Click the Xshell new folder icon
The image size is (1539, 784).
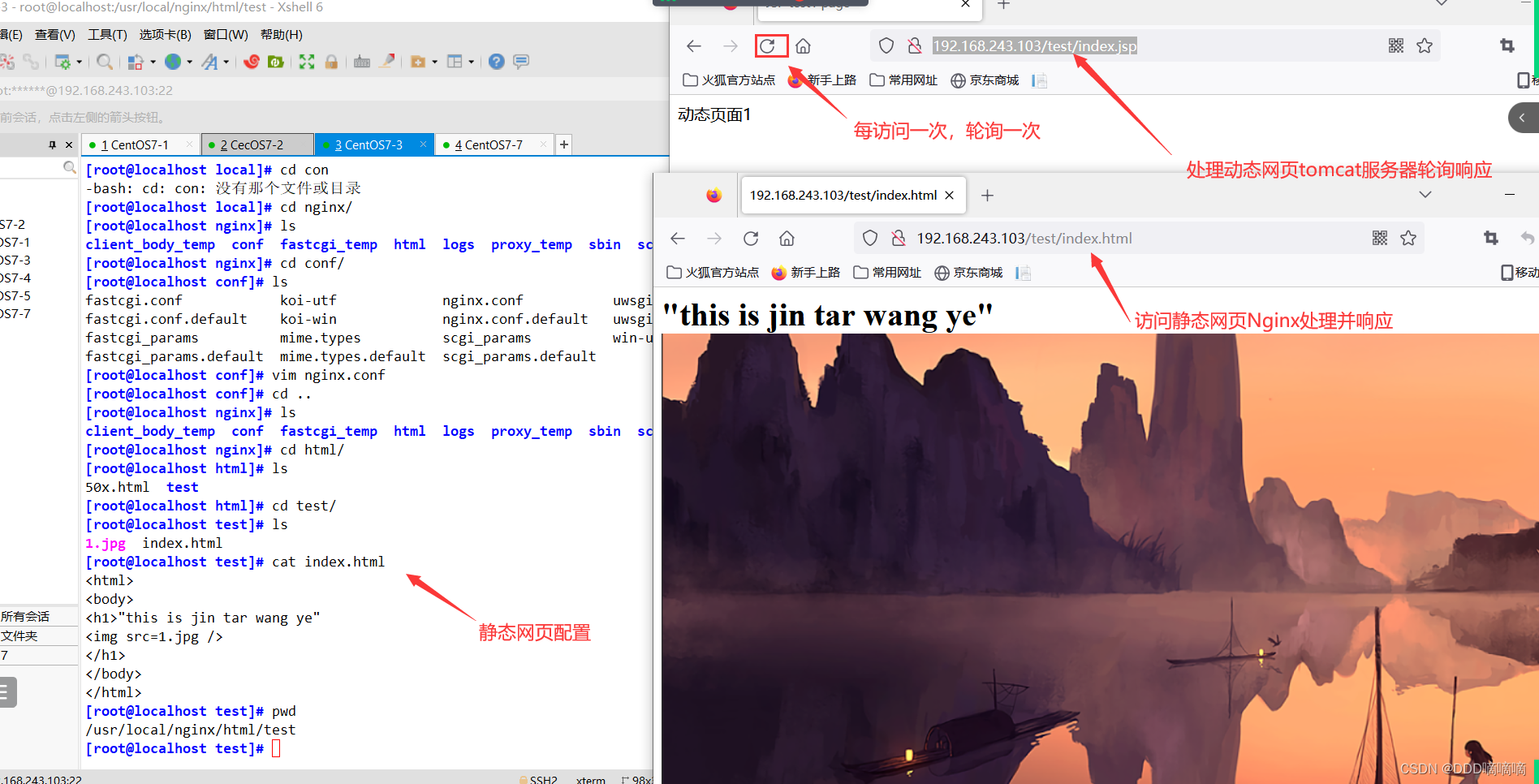coord(418,62)
